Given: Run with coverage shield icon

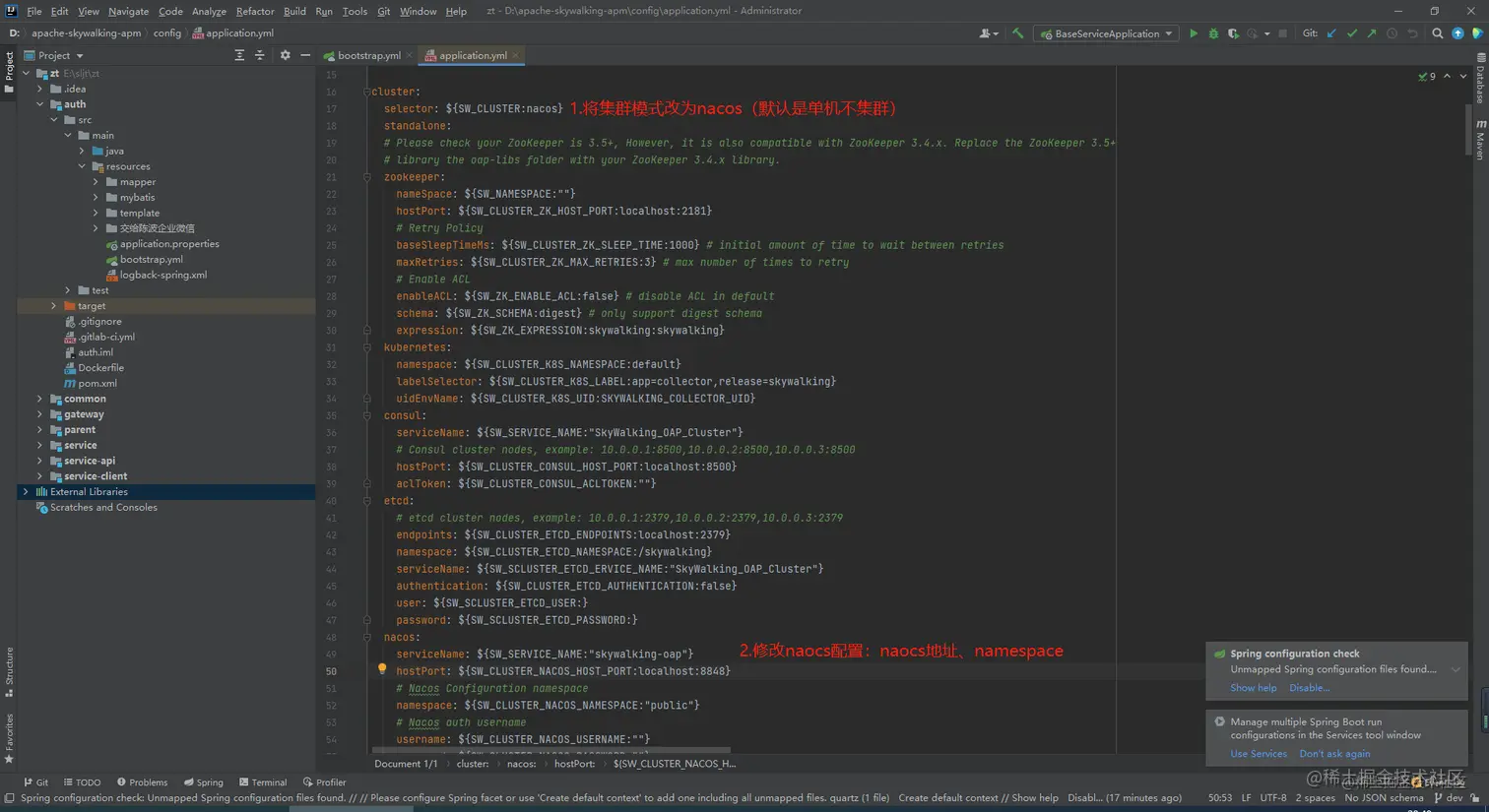Looking at the screenshot, I should (1232, 33).
